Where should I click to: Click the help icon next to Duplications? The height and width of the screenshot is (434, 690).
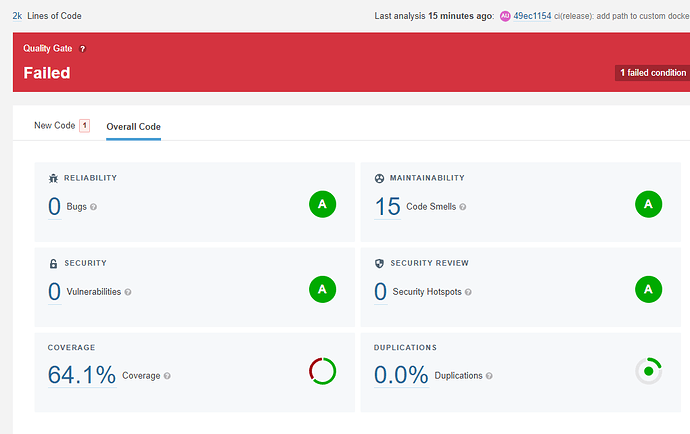coord(489,376)
